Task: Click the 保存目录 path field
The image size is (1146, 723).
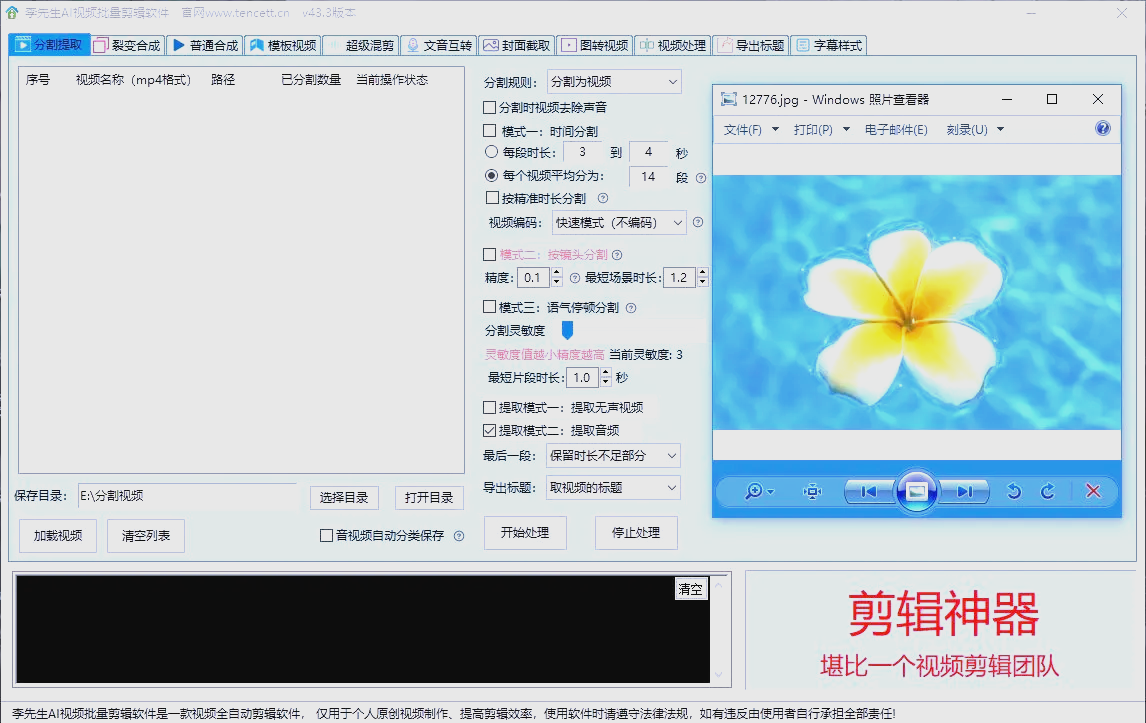Action: (x=187, y=496)
